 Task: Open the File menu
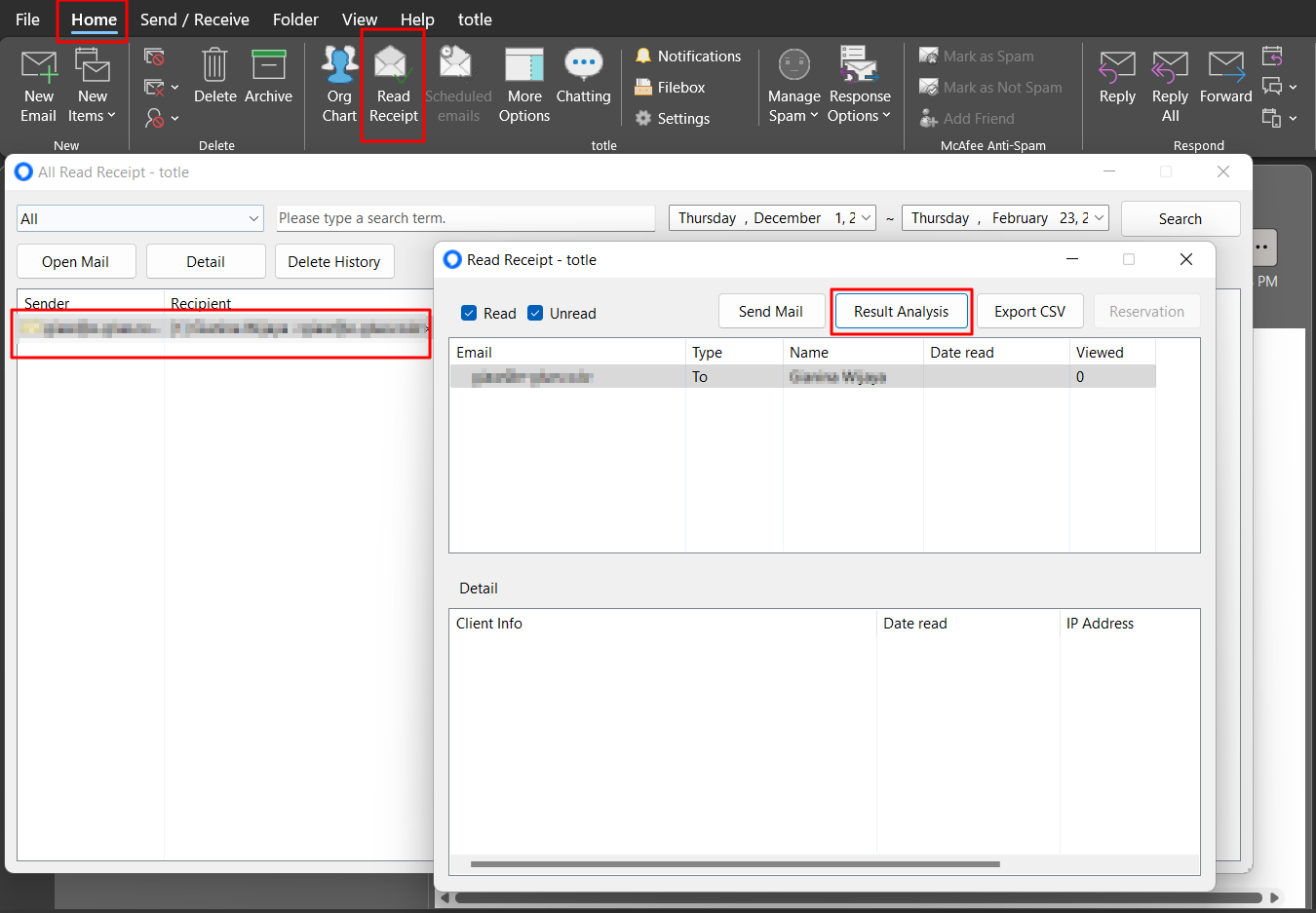[x=27, y=19]
